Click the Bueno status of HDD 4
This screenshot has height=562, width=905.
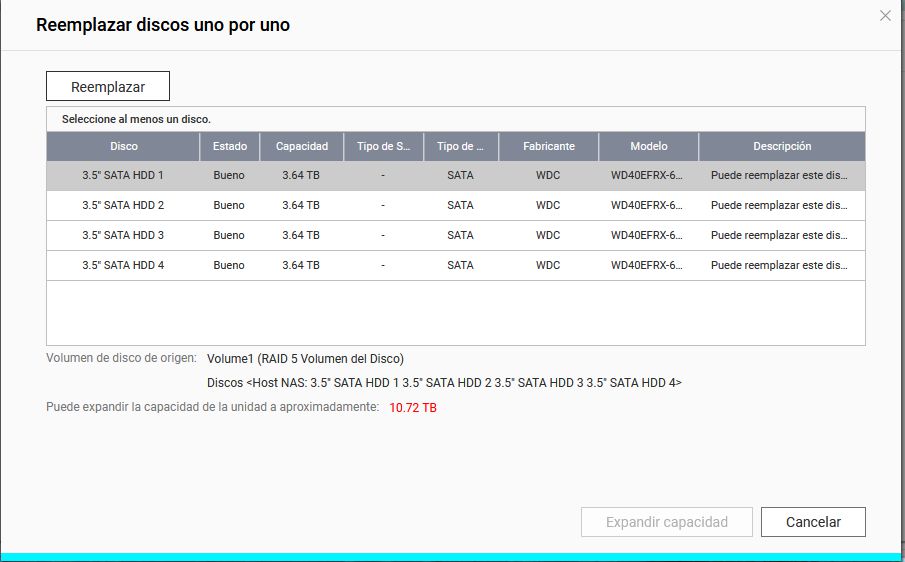click(229, 265)
